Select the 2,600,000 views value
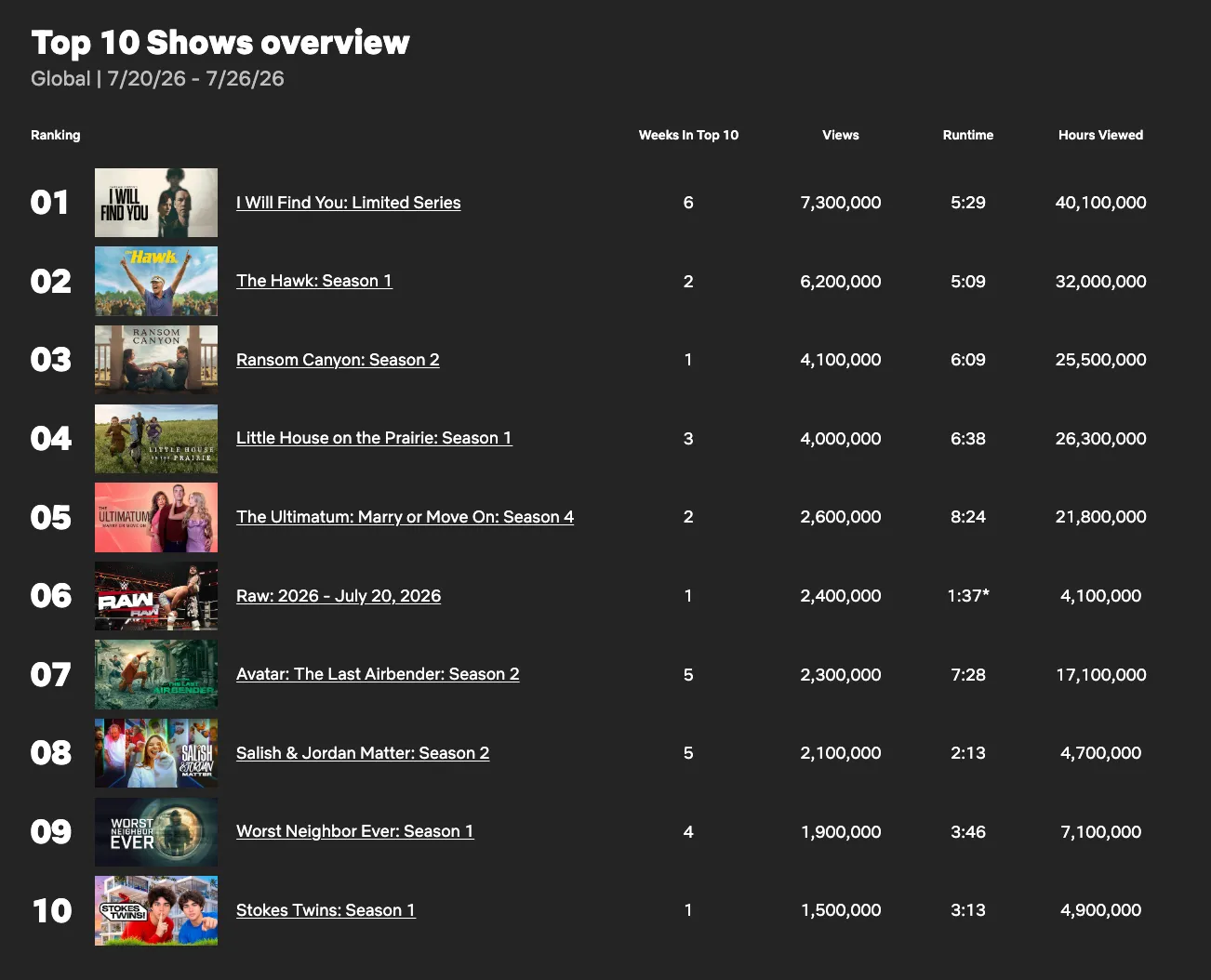Image resolution: width=1211 pixels, height=980 pixels. [x=841, y=517]
